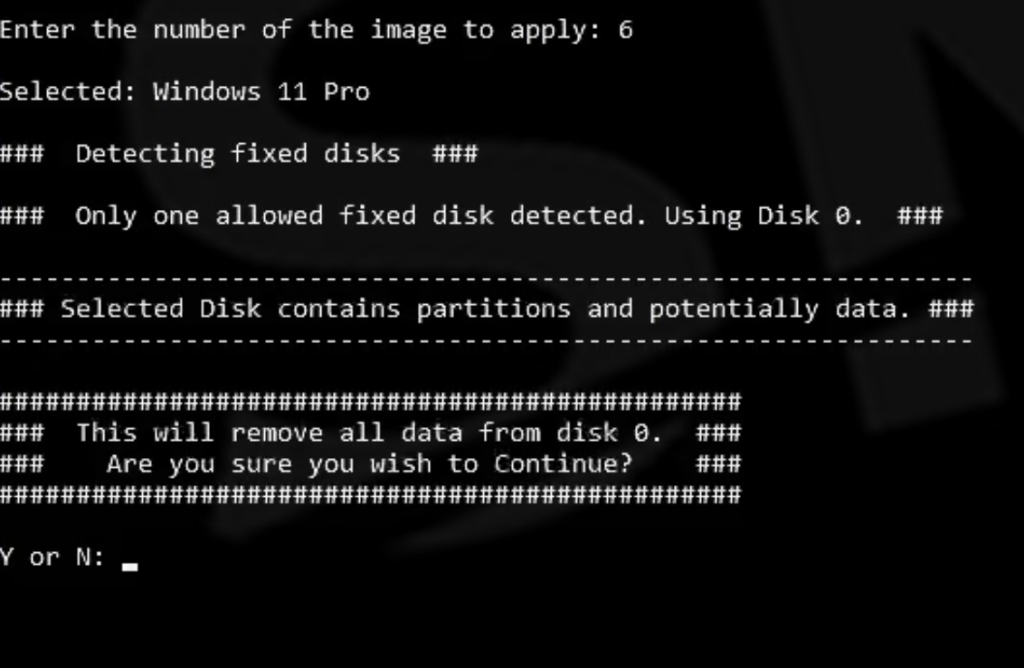Click the word "Continue?" in the confirmation box
This screenshot has width=1024, height=668.
(563, 464)
